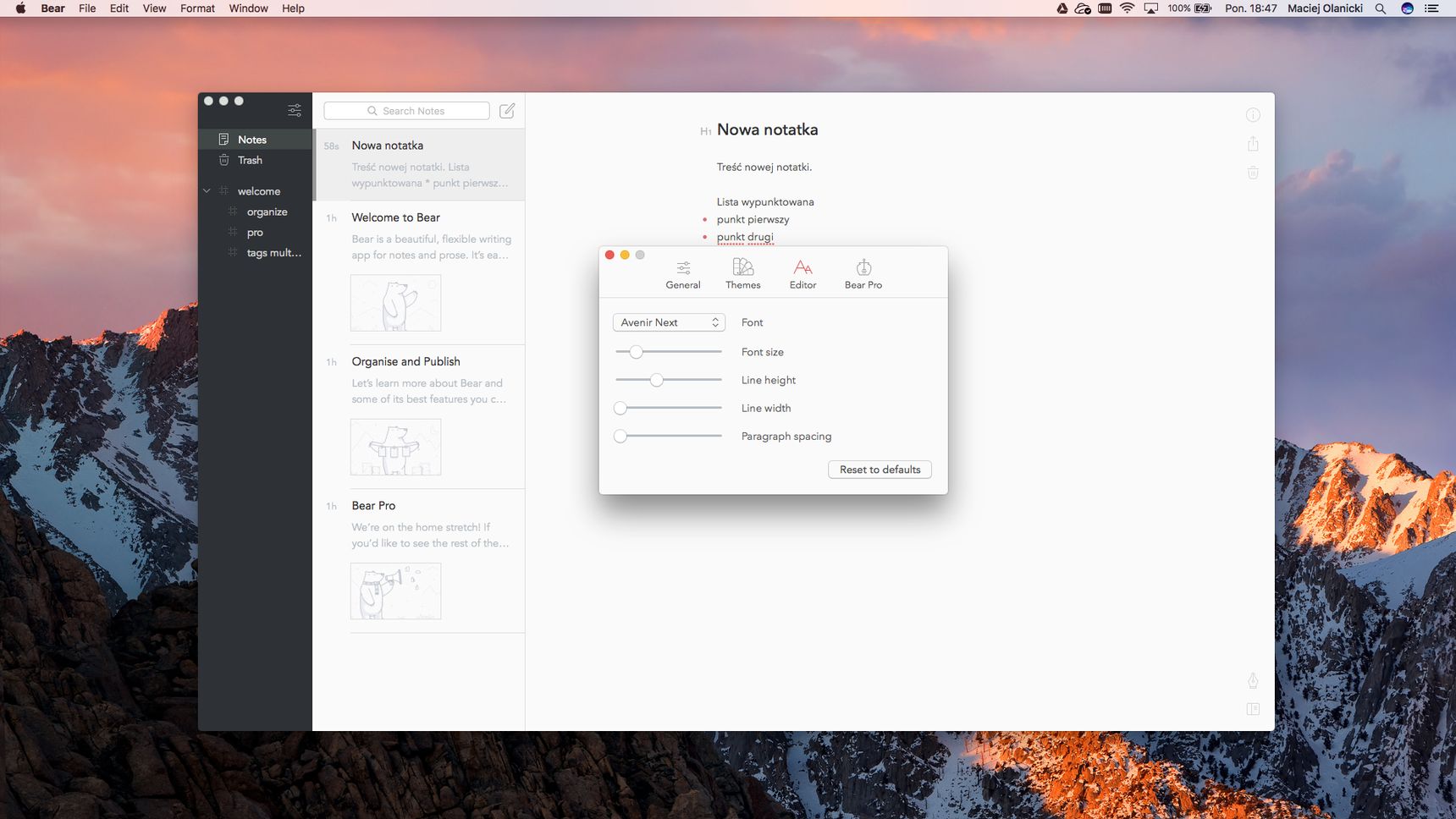Click the new note compose icon
Screen dimensions: 1456x819
pyautogui.click(x=507, y=111)
